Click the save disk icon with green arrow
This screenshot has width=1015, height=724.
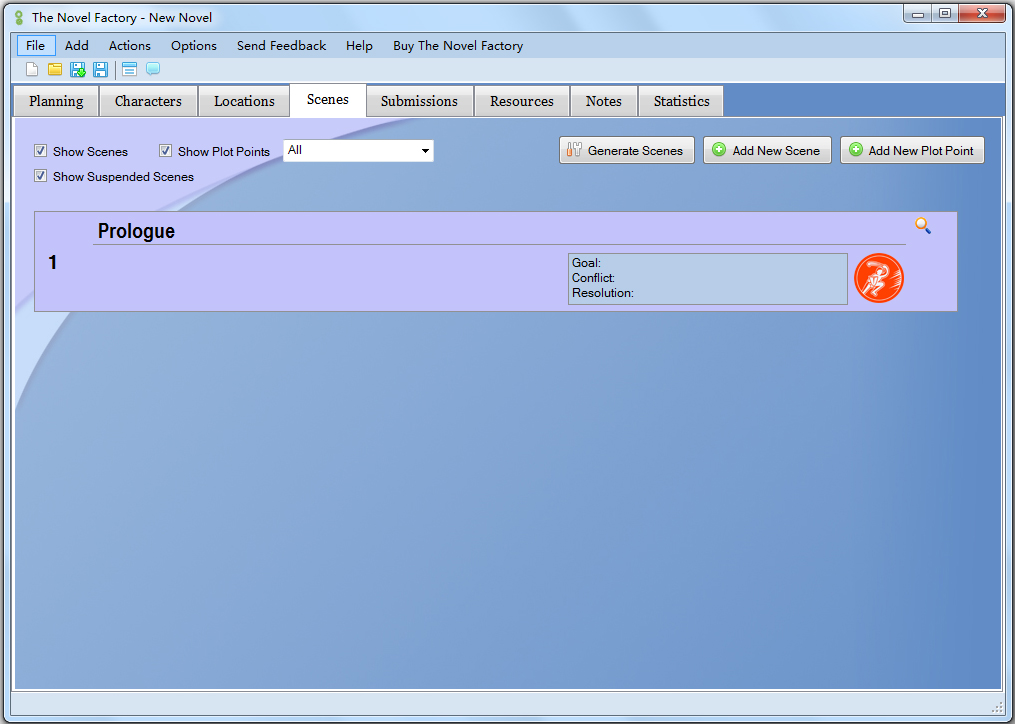(78, 69)
